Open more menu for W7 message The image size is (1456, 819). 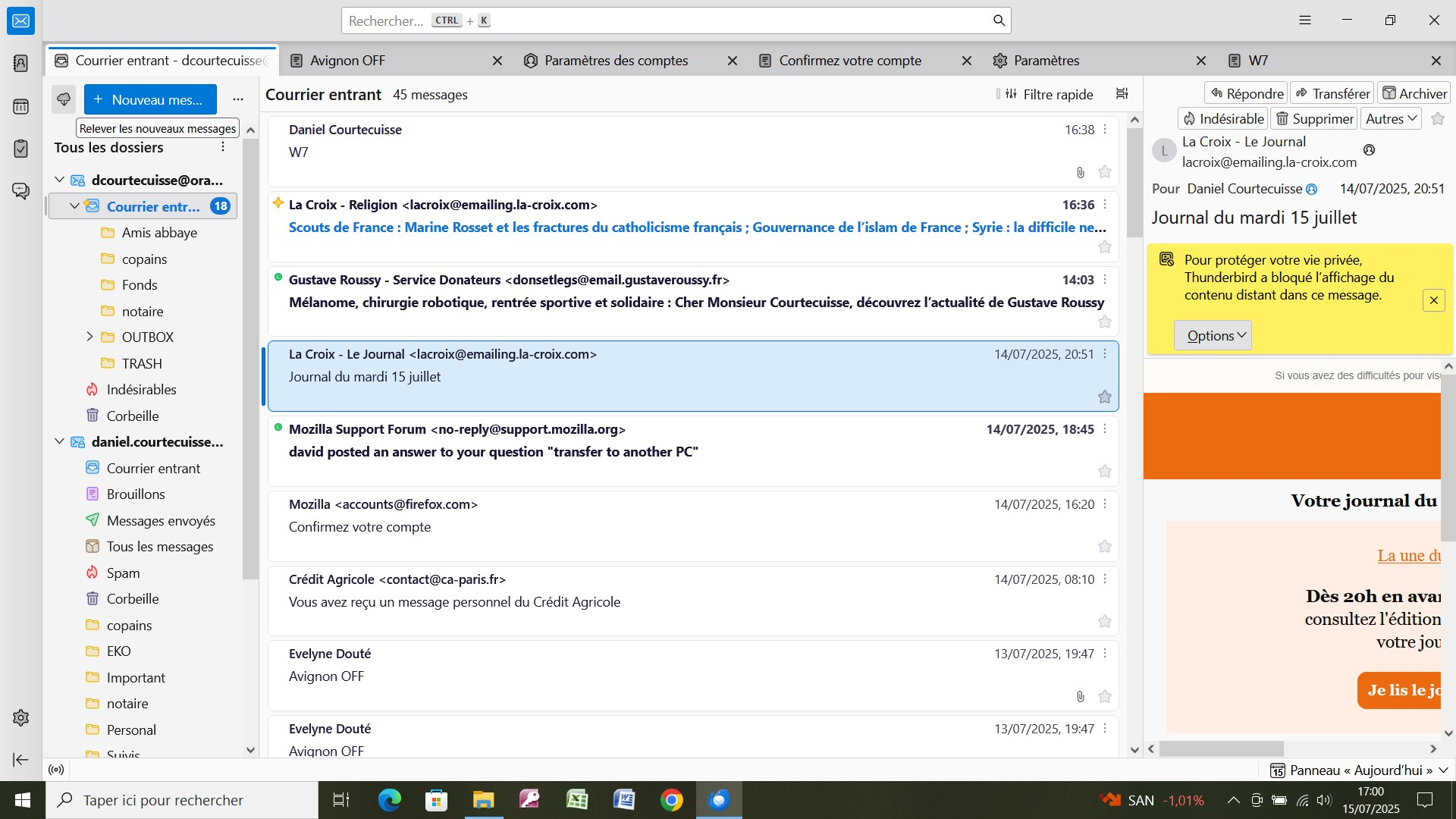click(1105, 130)
